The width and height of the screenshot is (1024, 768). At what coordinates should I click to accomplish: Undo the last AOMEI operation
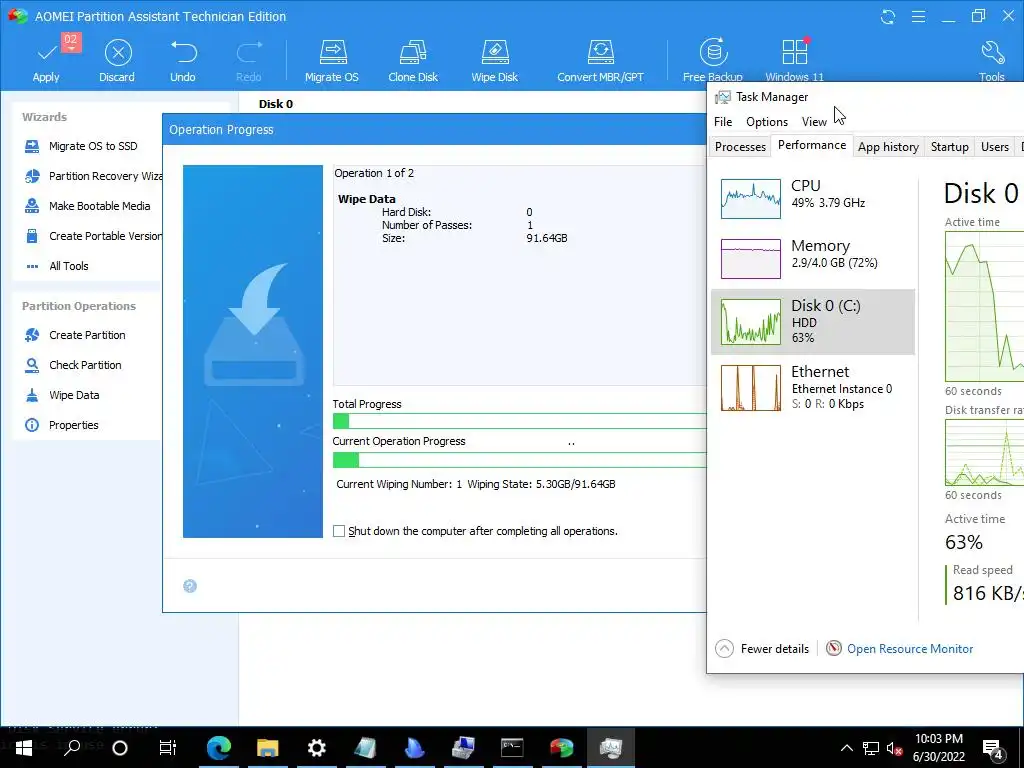pyautogui.click(x=183, y=61)
